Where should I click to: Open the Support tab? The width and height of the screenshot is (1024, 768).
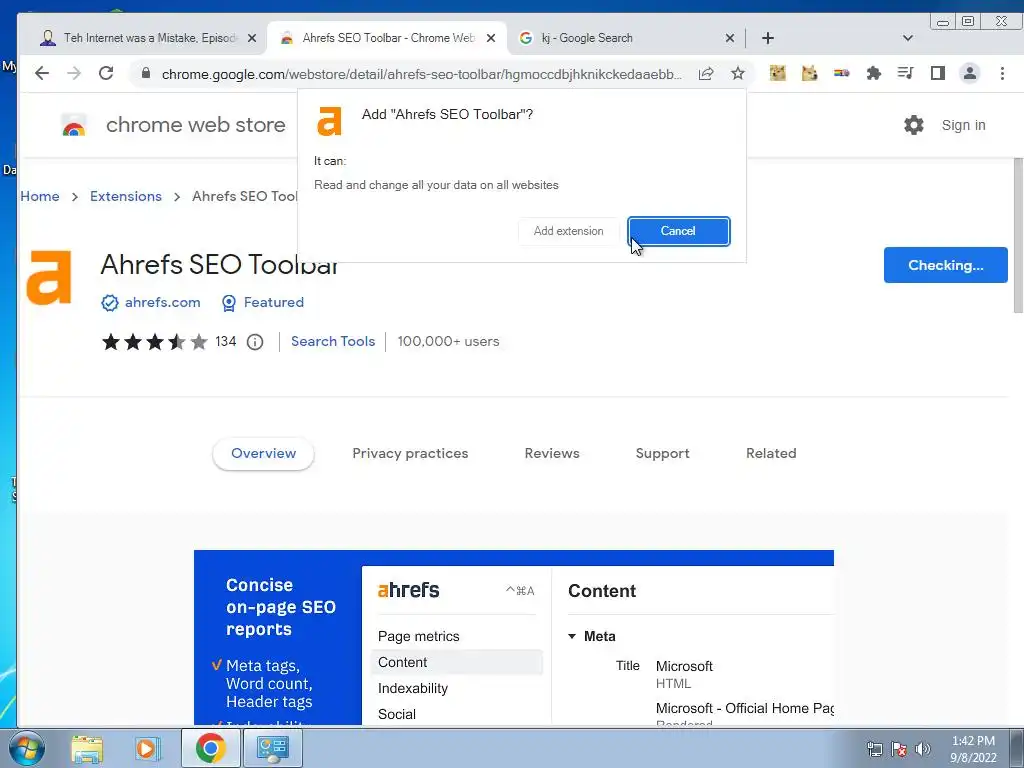[x=662, y=453]
